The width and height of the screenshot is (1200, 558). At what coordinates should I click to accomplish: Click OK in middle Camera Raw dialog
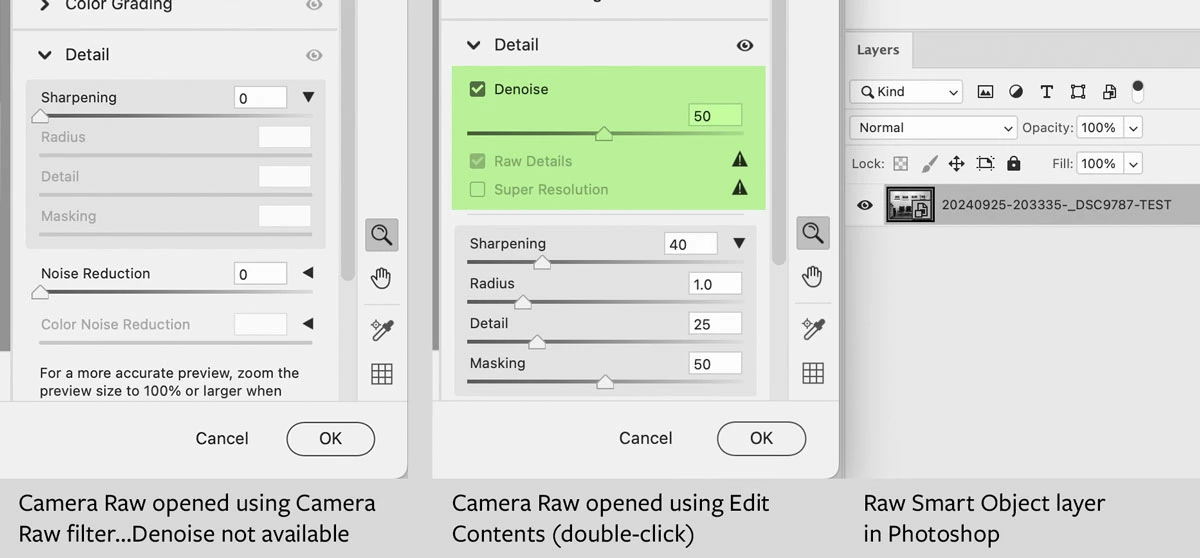pos(762,438)
